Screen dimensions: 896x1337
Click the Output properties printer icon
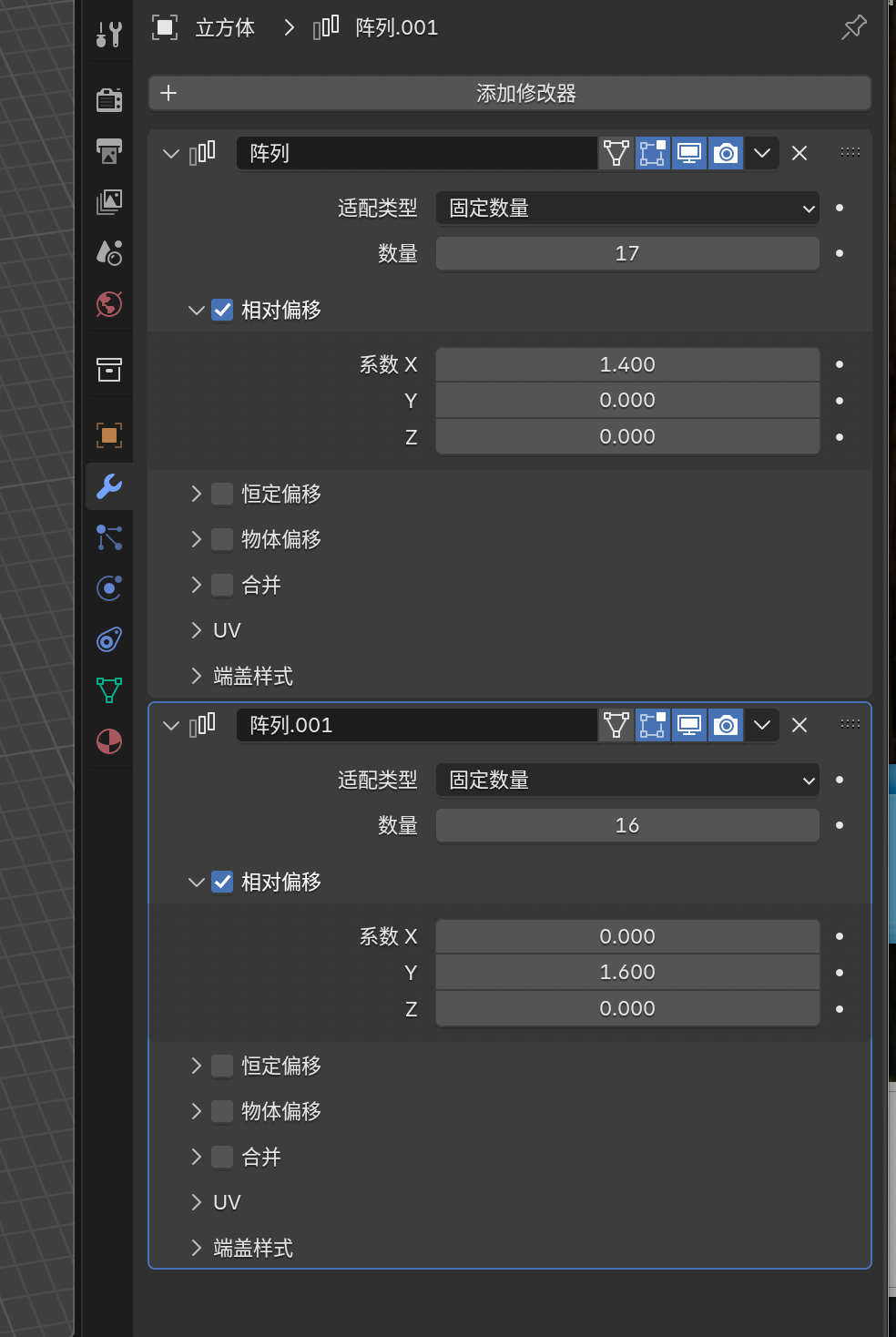pos(109,150)
